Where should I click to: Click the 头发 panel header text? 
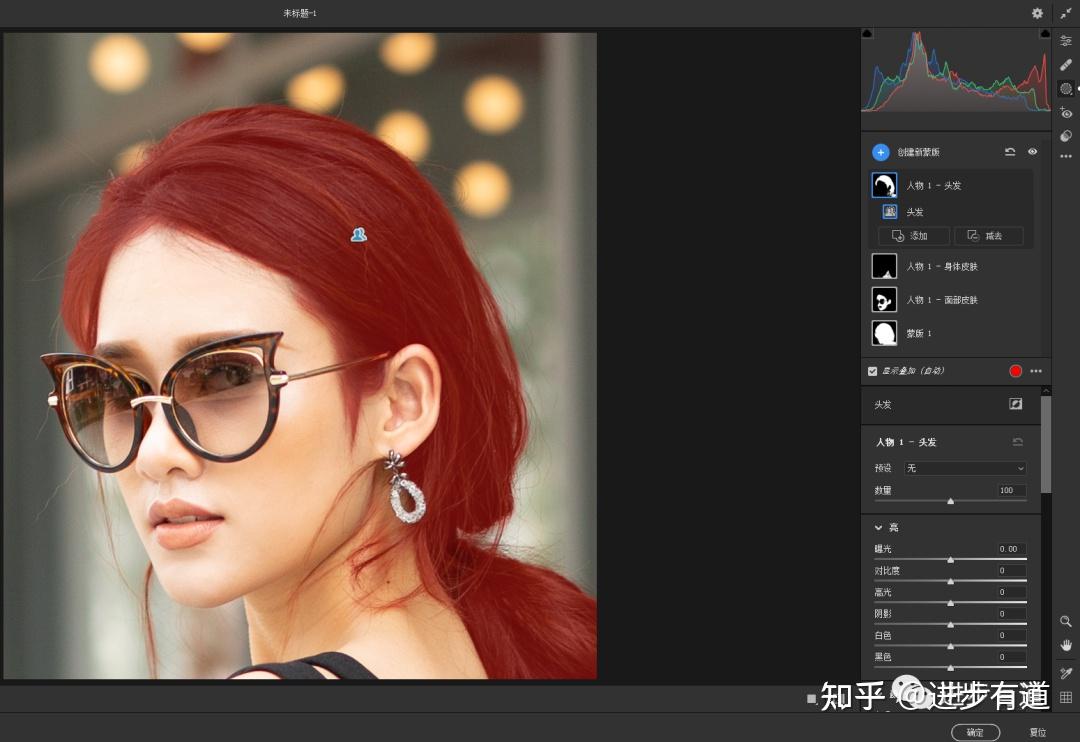[882, 404]
